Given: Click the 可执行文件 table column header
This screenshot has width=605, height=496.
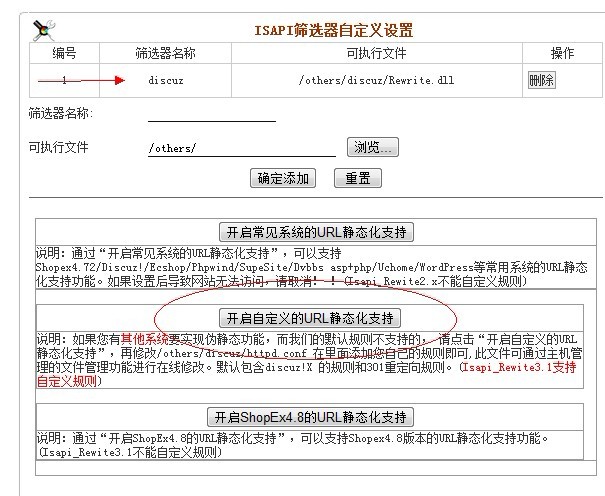Looking at the screenshot, I should pos(376,52).
